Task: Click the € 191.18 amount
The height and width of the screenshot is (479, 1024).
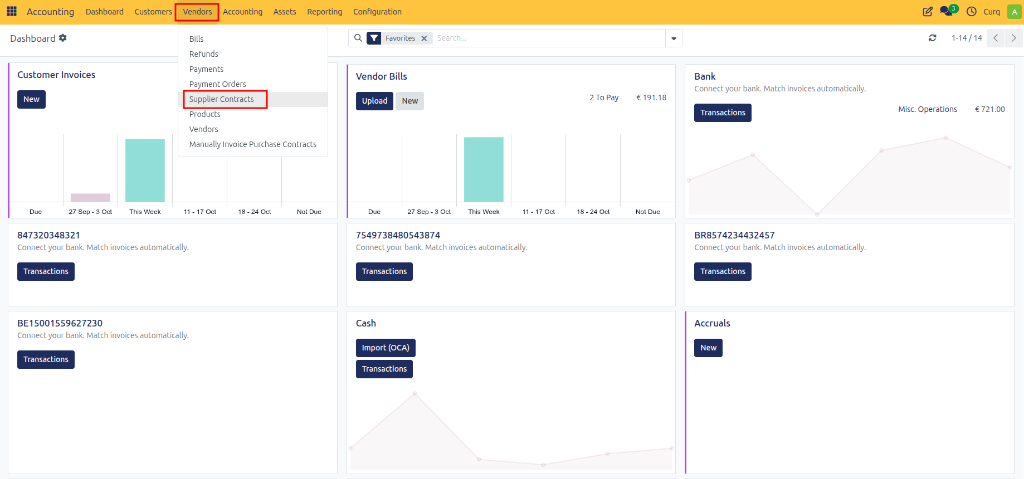Action: pyautogui.click(x=651, y=97)
